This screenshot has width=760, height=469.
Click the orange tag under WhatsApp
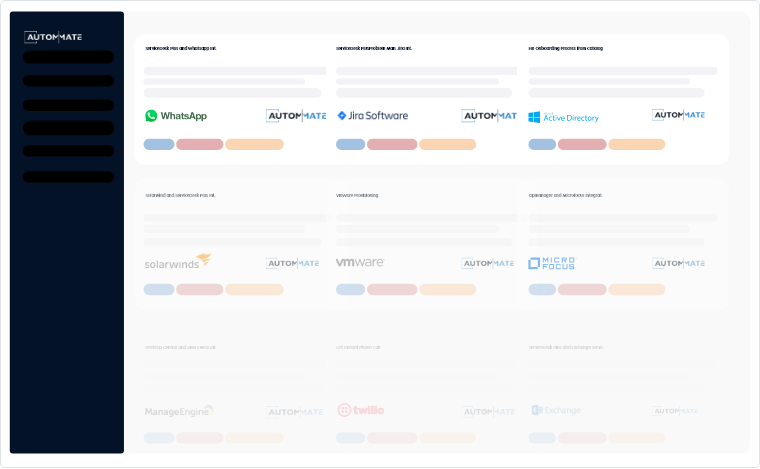(x=254, y=144)
